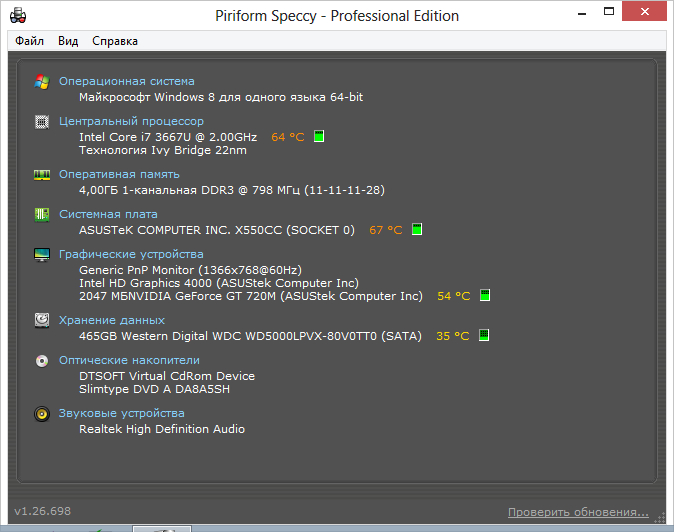Screen dimensions: 674x532
Task: Select the Generic PnP Monitor line
Action: tap(190, 270)
